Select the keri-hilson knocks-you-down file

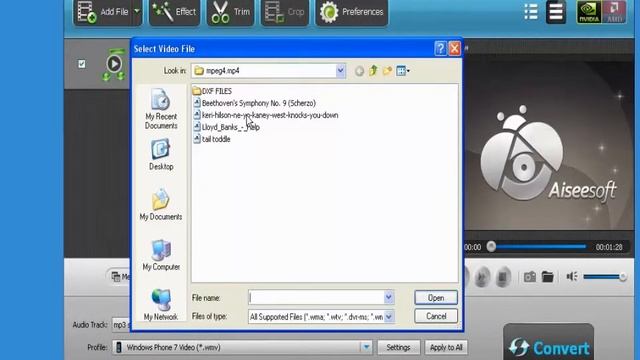pyautogui.click(x=266, y=115)
